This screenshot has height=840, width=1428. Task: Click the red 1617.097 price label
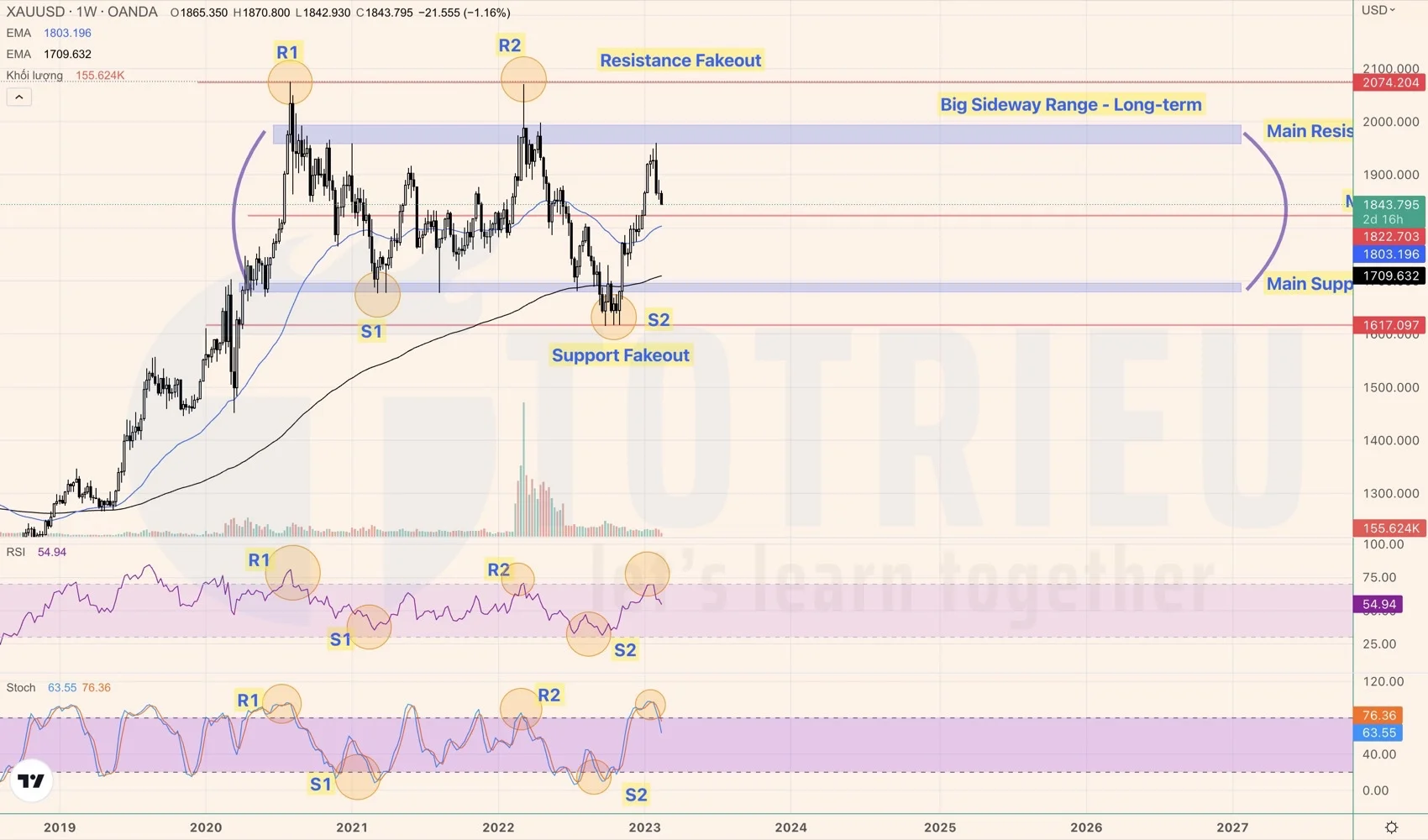[x=1389, y=325]
